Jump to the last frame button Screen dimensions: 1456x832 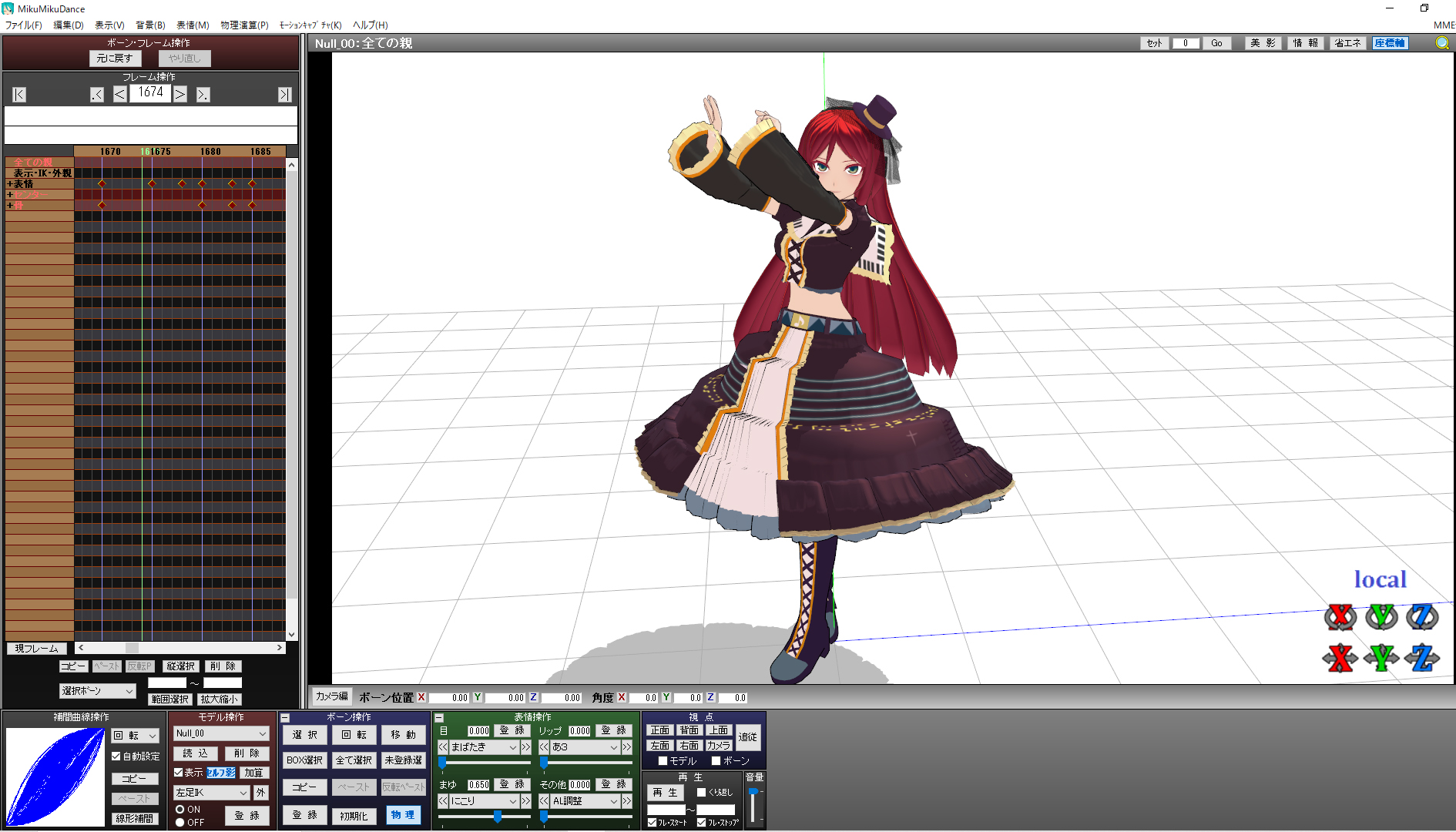coord(285,95)
